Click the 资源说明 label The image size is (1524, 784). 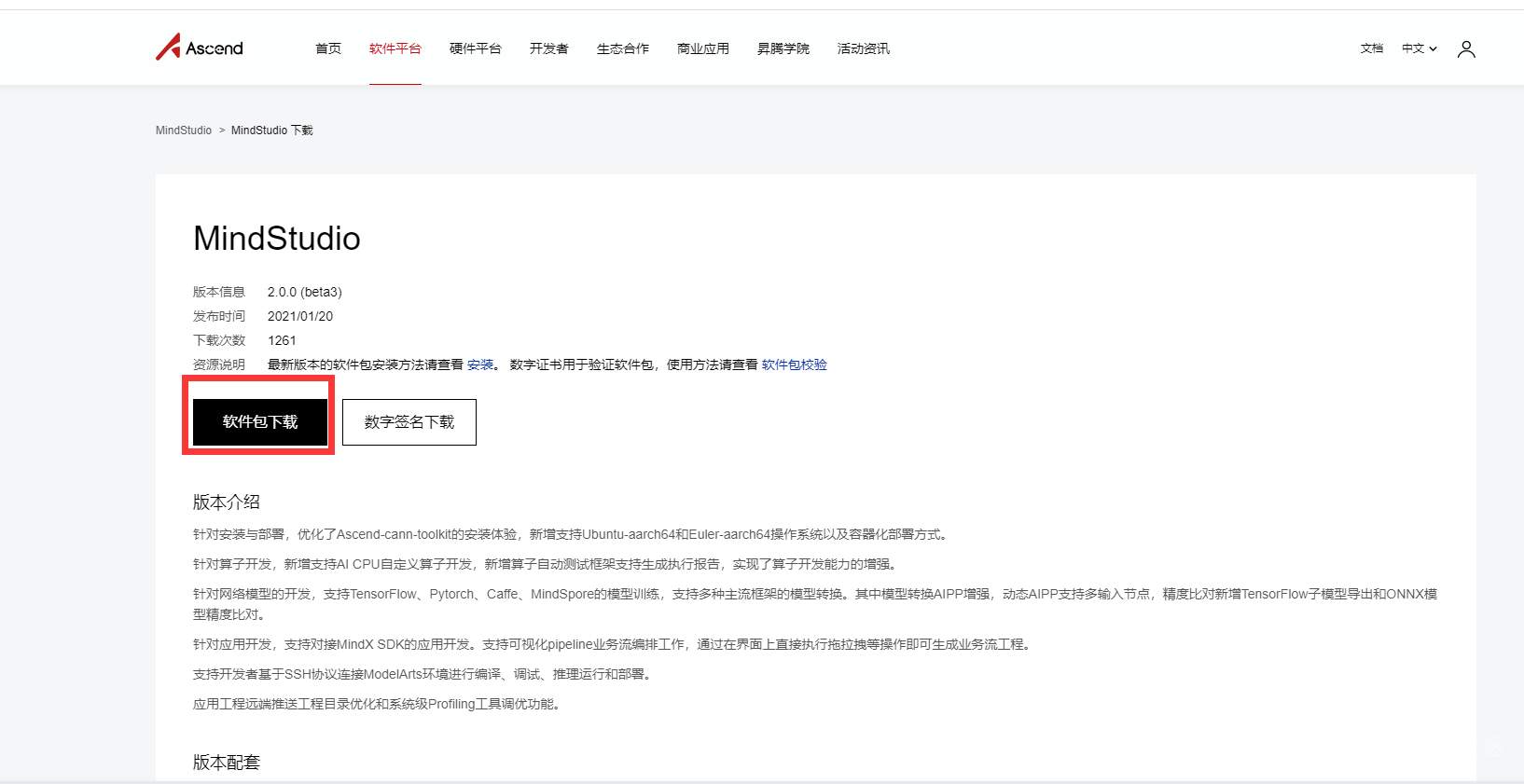(x=219, y=364)
